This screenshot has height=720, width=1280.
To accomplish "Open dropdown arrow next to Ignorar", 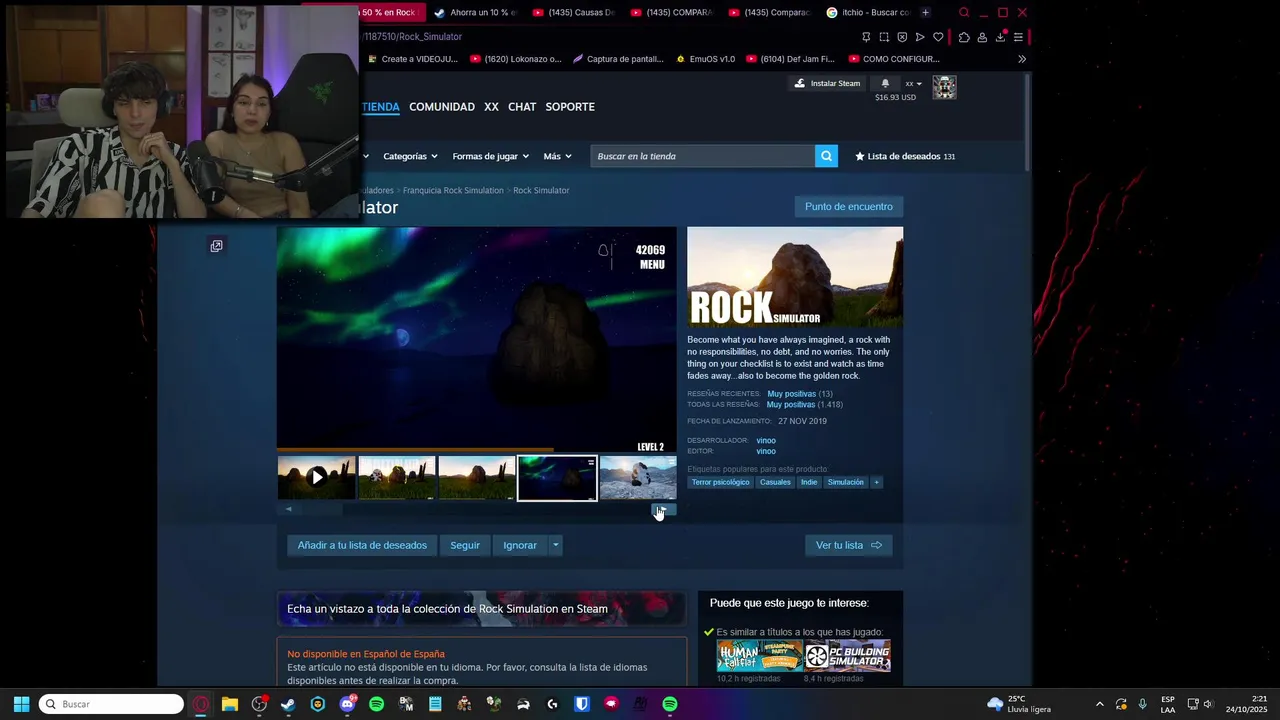I will tap(555, 545).
